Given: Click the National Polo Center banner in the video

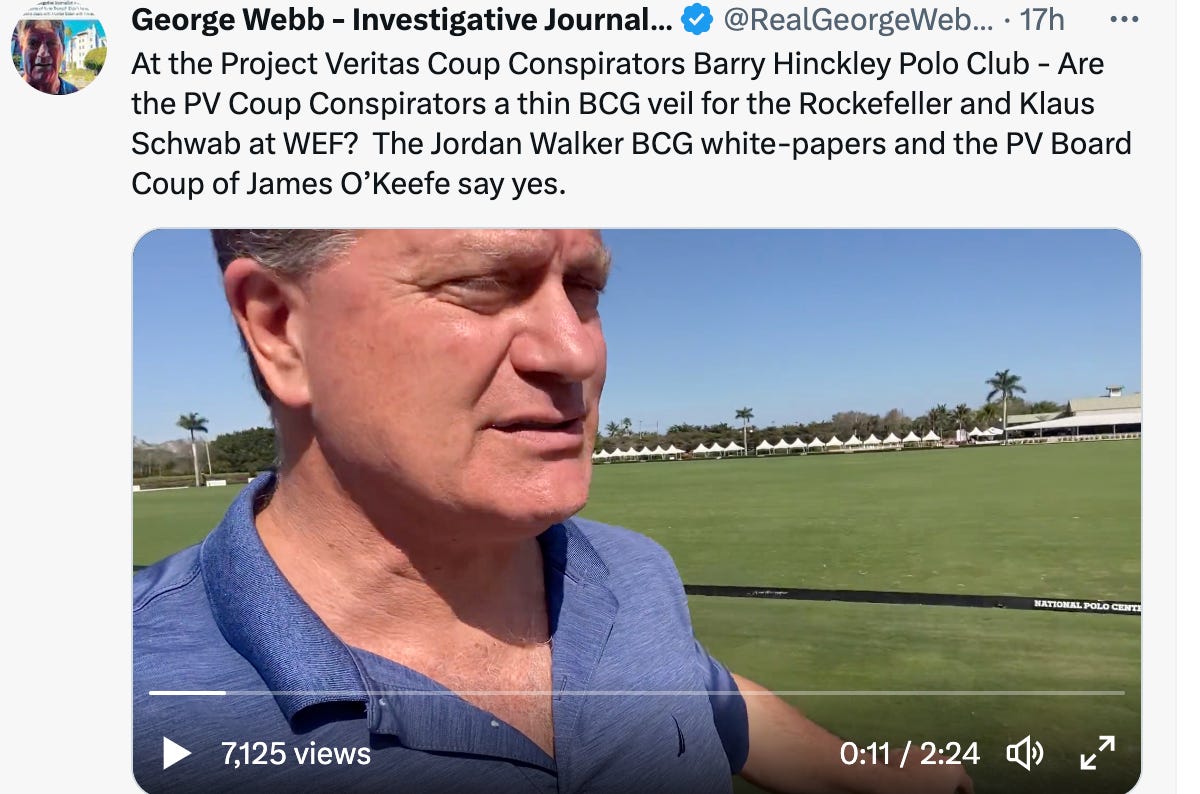Looking at the screenshot, I should pos(1086,605).
